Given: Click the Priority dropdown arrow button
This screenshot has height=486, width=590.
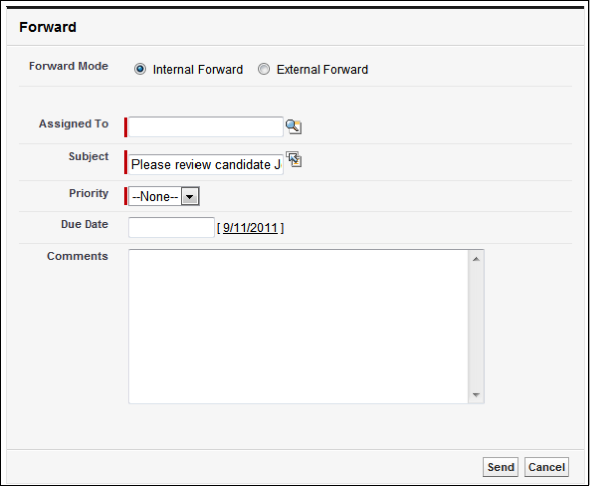Looking at the screenshot, I should pyautogui.click(x=190, y=196).
